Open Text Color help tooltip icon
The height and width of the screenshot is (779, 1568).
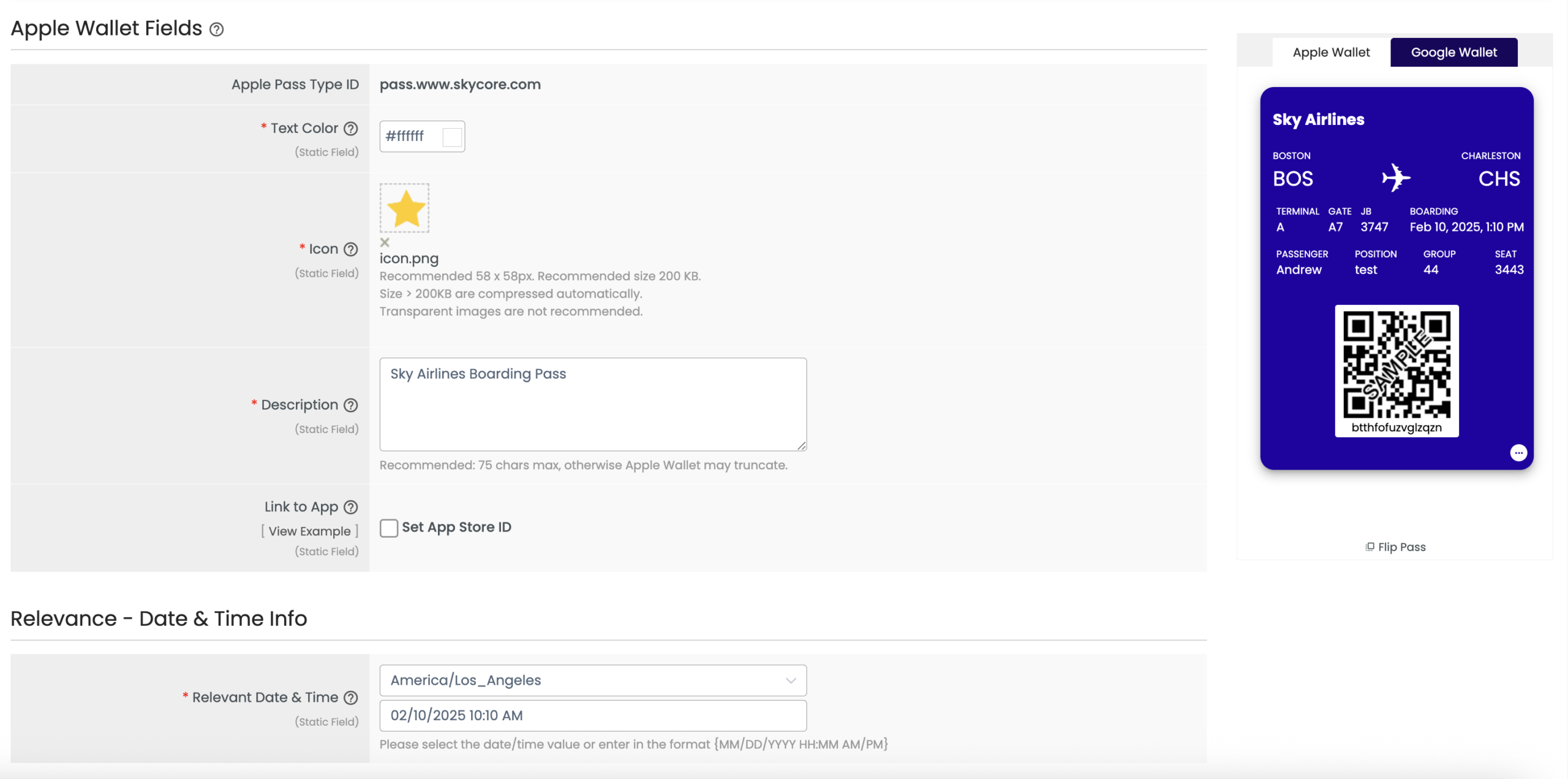pyautogui.click(x=350, y=129)
